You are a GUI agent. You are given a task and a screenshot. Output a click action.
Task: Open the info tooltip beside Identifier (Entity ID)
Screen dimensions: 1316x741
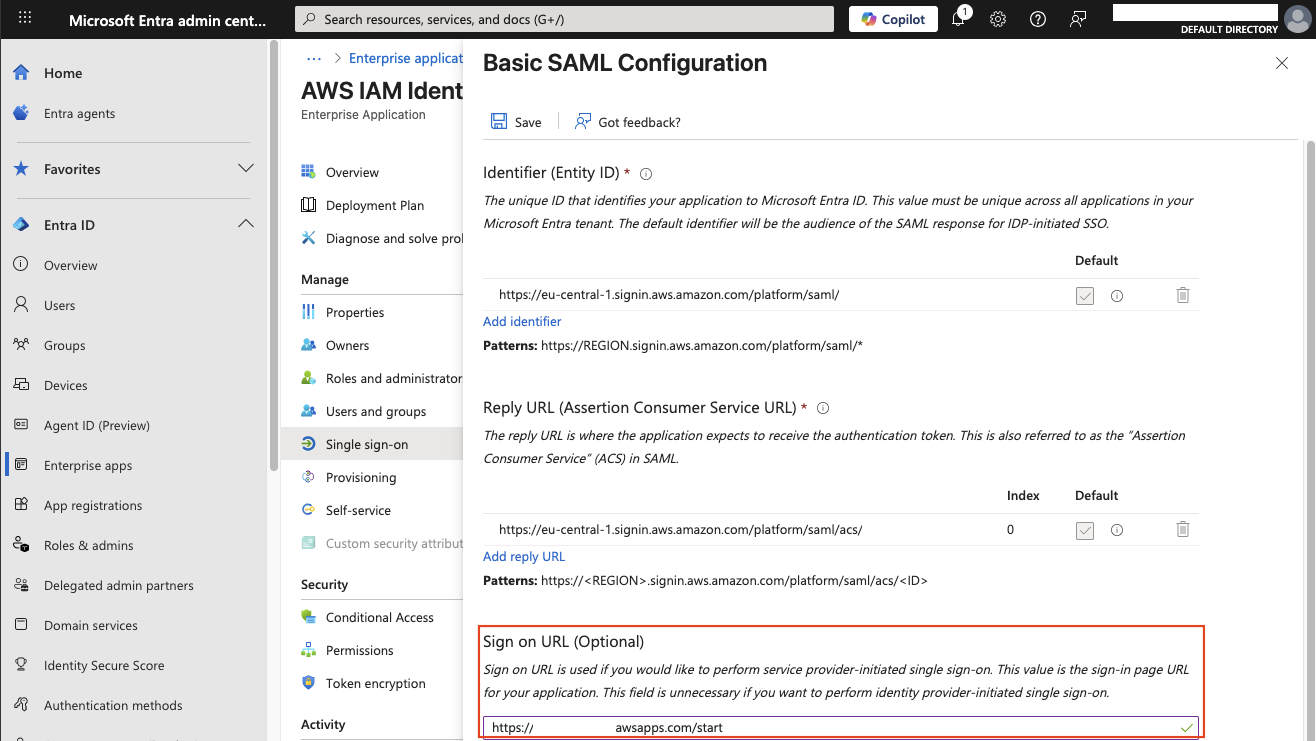pos(645,173)
